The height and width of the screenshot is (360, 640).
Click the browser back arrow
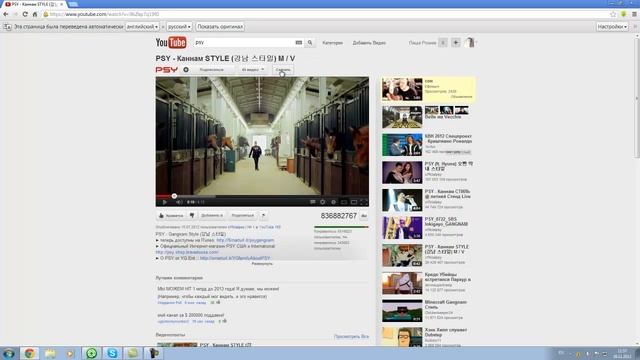coord(6,14)
